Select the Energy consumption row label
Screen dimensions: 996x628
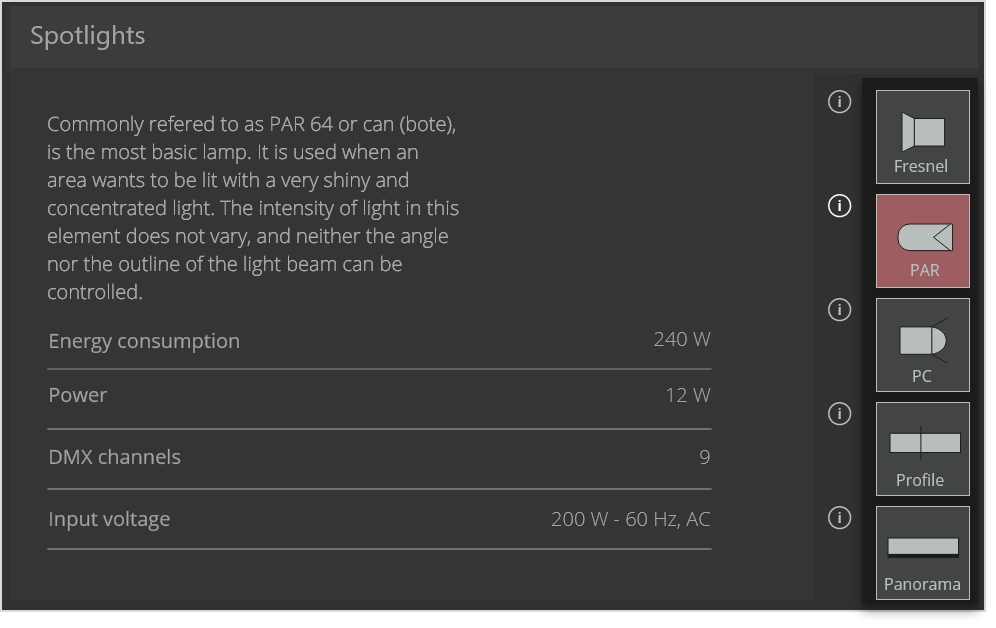[x=144, y=341]
